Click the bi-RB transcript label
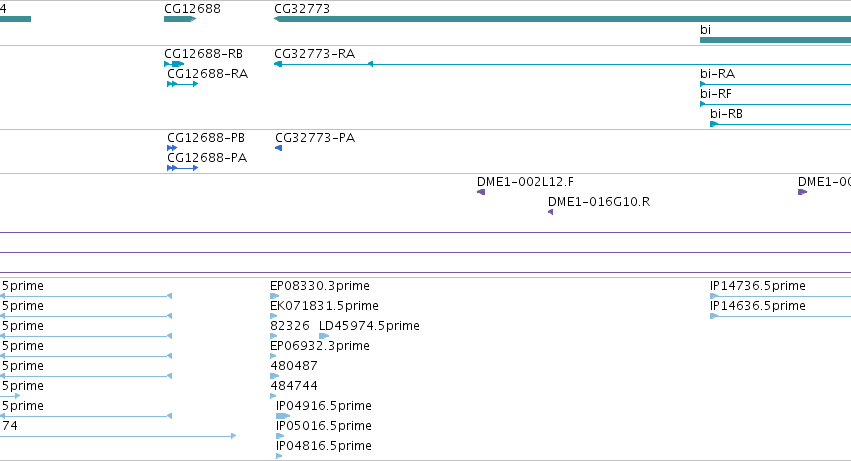Viewport: 851px width, 461px height. point(726,114)
